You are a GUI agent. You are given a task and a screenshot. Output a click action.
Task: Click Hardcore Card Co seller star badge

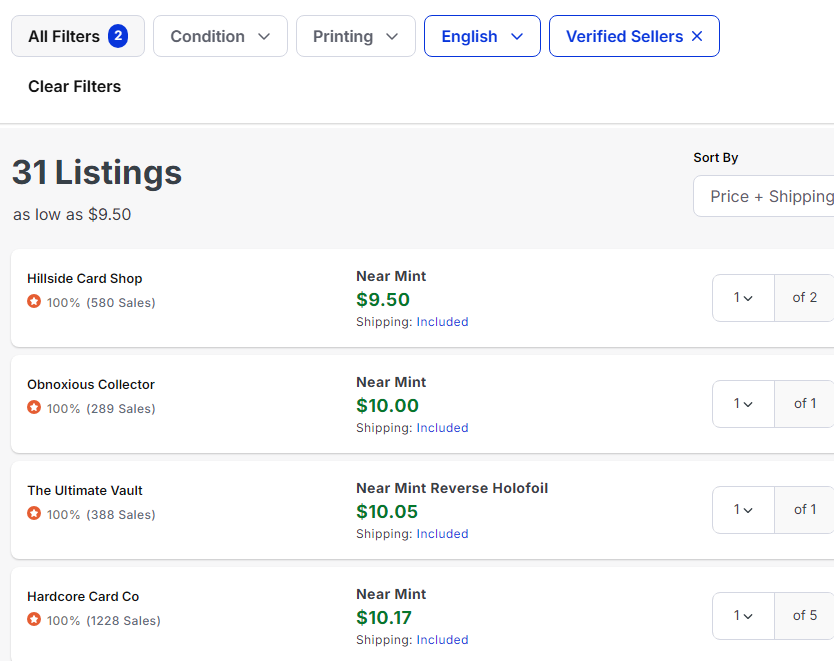34,619
